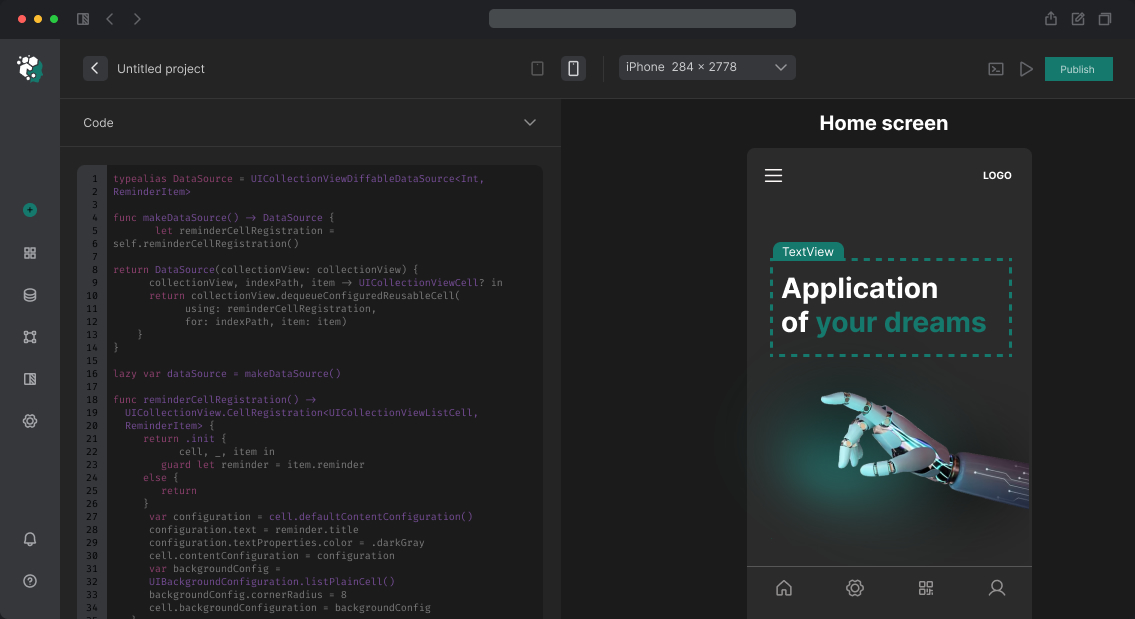Open the hamburger menu in Home screen preview
The height and width of the screenshot is (619, 1135).
click(x=773, y=176)
